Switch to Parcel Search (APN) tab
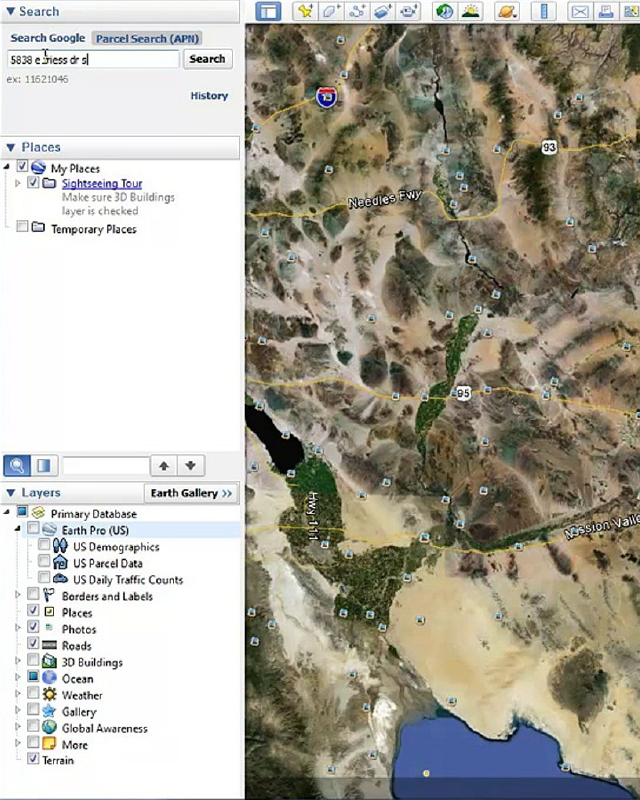Image resolution: width=640 pixels, height=800 pixels. [x=147, y=38]
